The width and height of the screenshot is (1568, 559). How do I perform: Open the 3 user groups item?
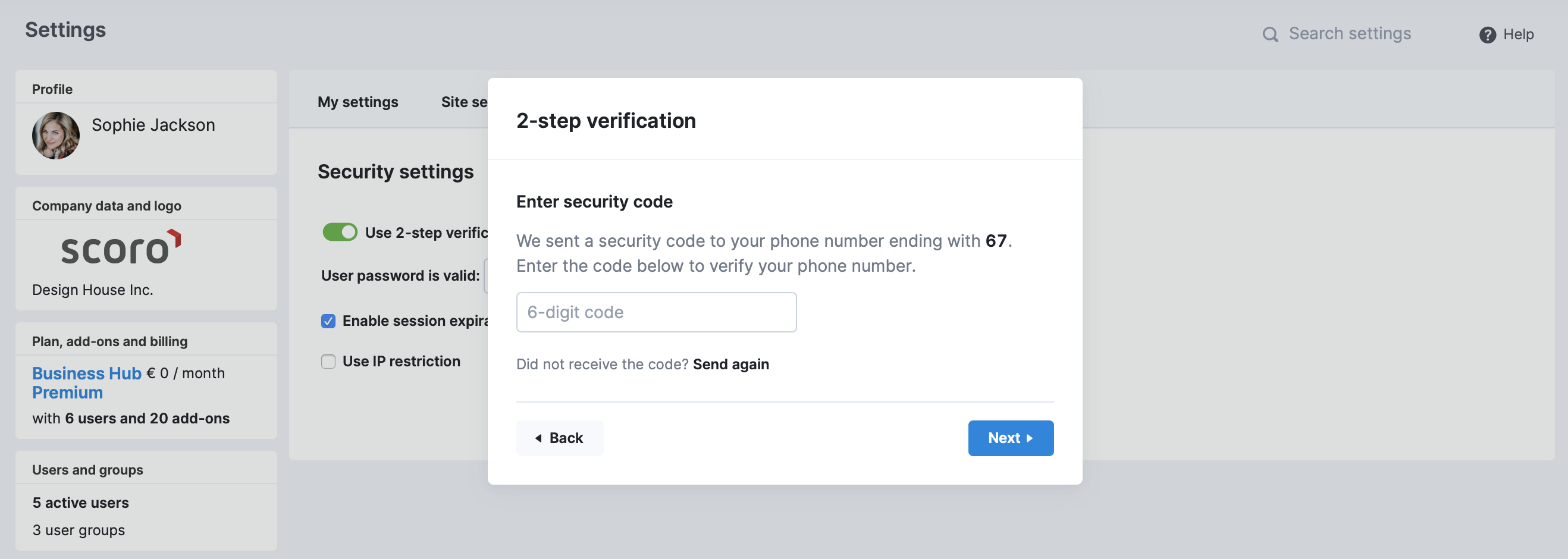click(79, 530)
